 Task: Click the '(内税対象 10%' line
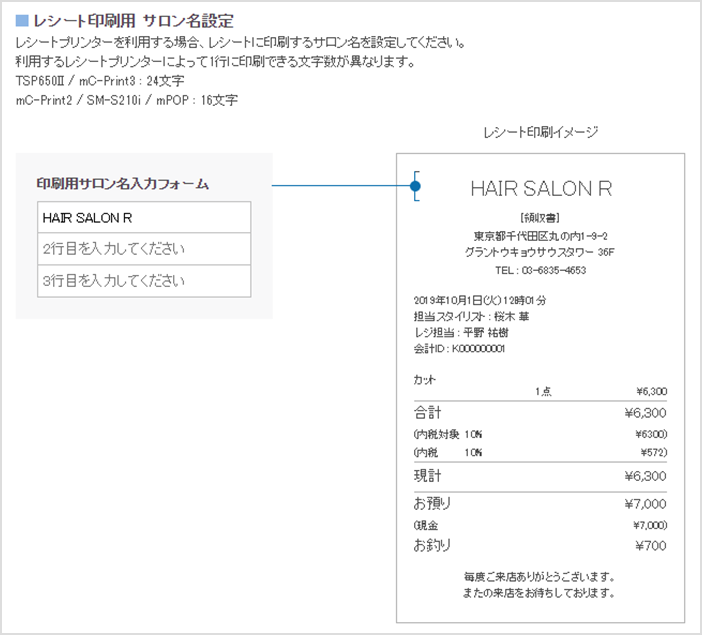coord(448,434)
